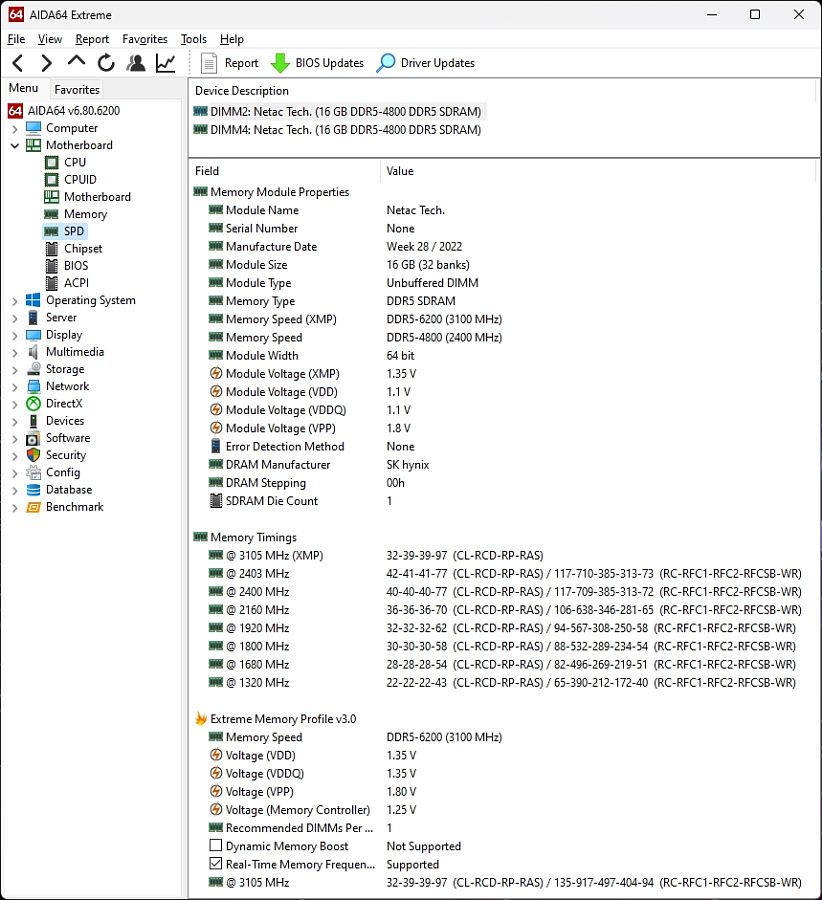Open the Tools menu
The image size is (822, 900).
point(193,39)
